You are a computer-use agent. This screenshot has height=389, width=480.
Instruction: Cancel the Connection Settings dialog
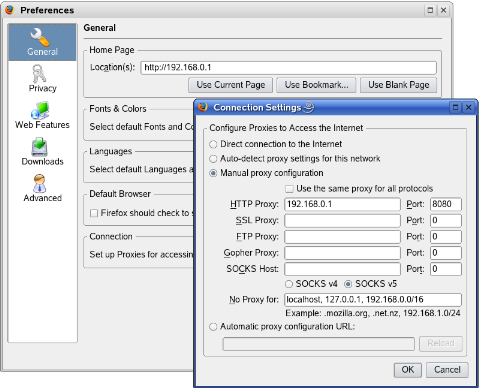click(447, 370)
